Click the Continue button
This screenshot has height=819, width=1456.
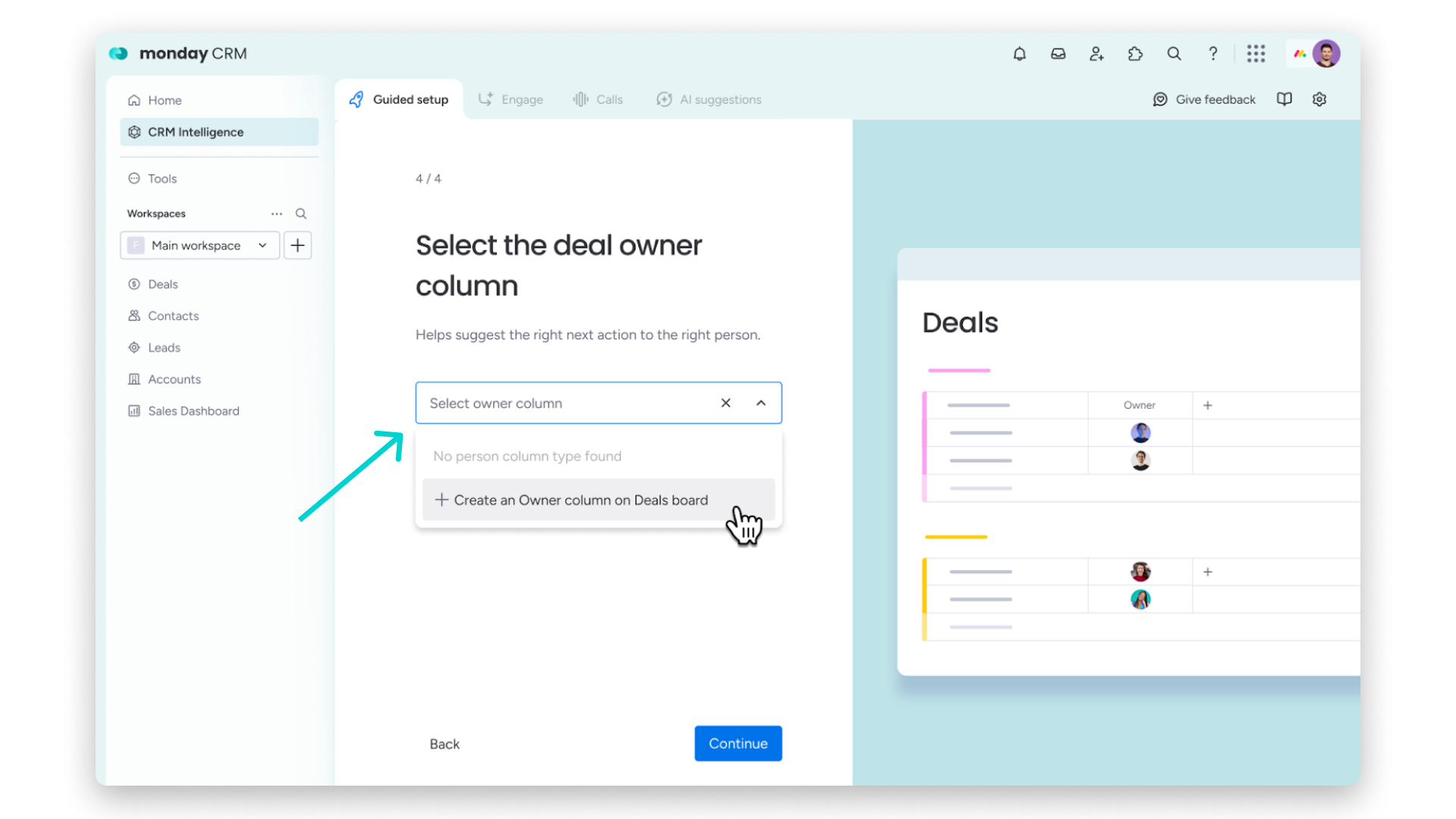click(738, 744)
